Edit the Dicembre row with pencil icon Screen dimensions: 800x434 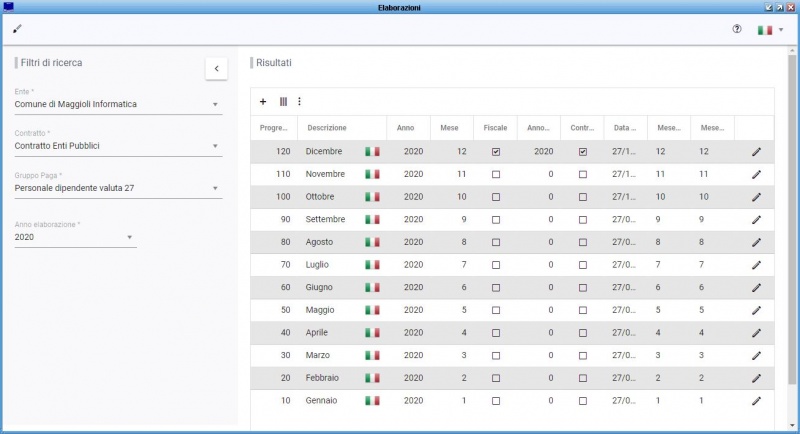756,152
